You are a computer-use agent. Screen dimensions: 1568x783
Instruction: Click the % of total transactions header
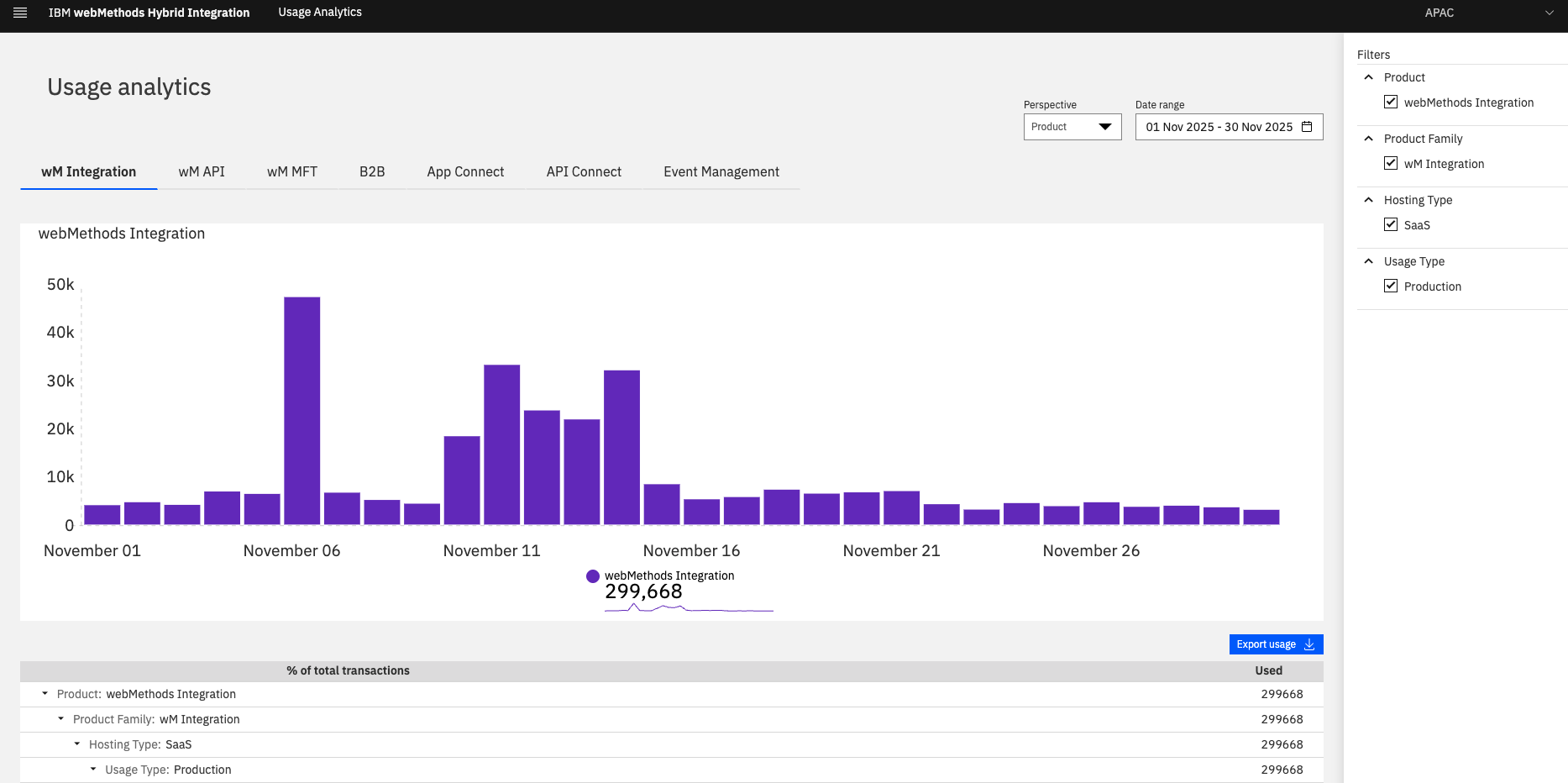point(348,670)
